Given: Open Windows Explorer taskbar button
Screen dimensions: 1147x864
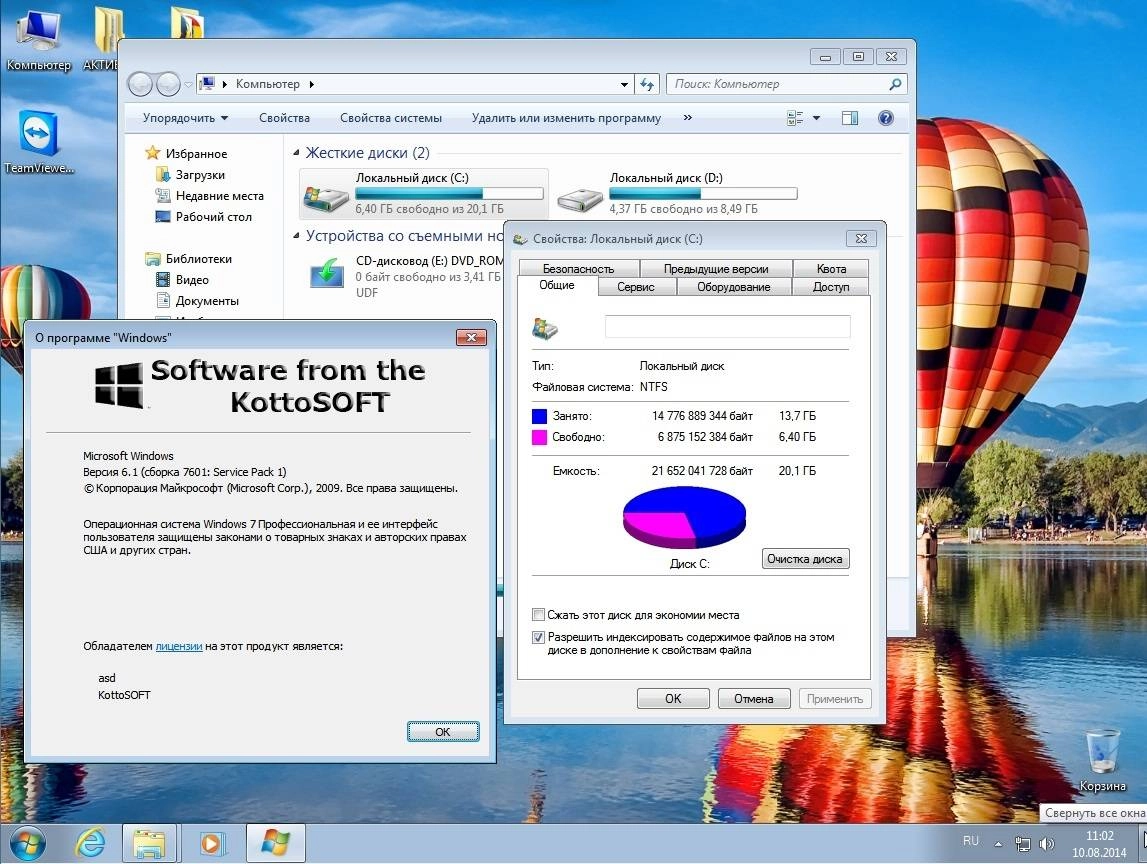Looking at the screenshot, I should (x=150, y=844).
